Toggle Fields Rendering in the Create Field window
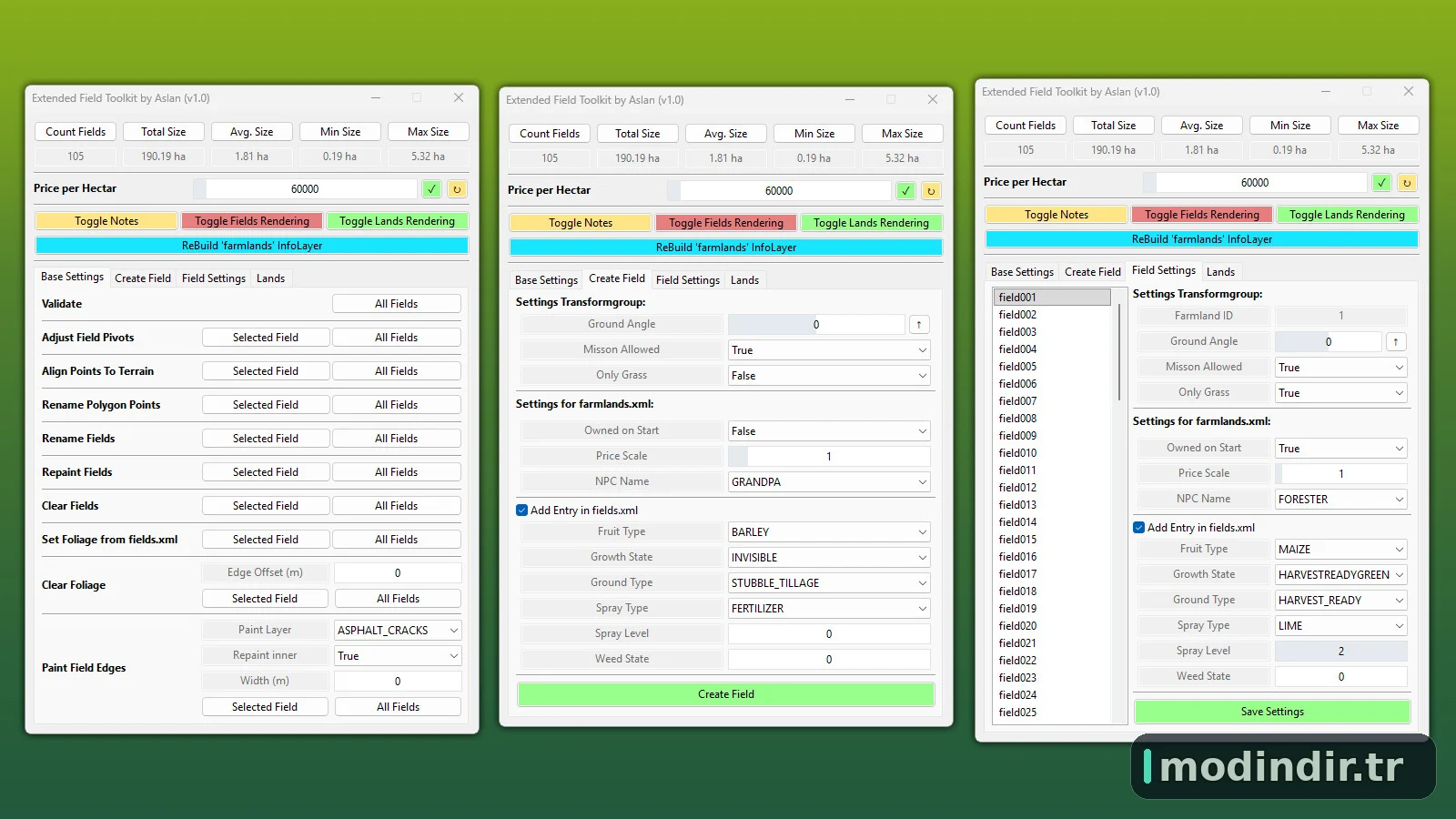1456x819 pixels. click(726, 223)
